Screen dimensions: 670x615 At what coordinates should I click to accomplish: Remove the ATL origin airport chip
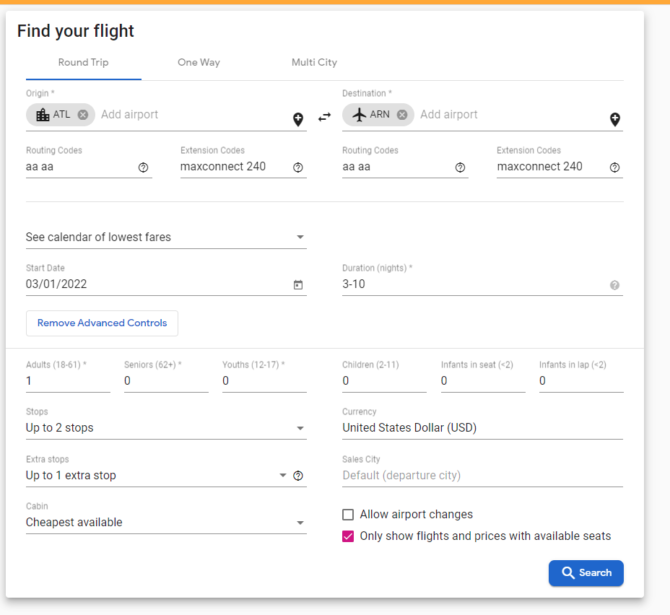(x=83, y=115)
